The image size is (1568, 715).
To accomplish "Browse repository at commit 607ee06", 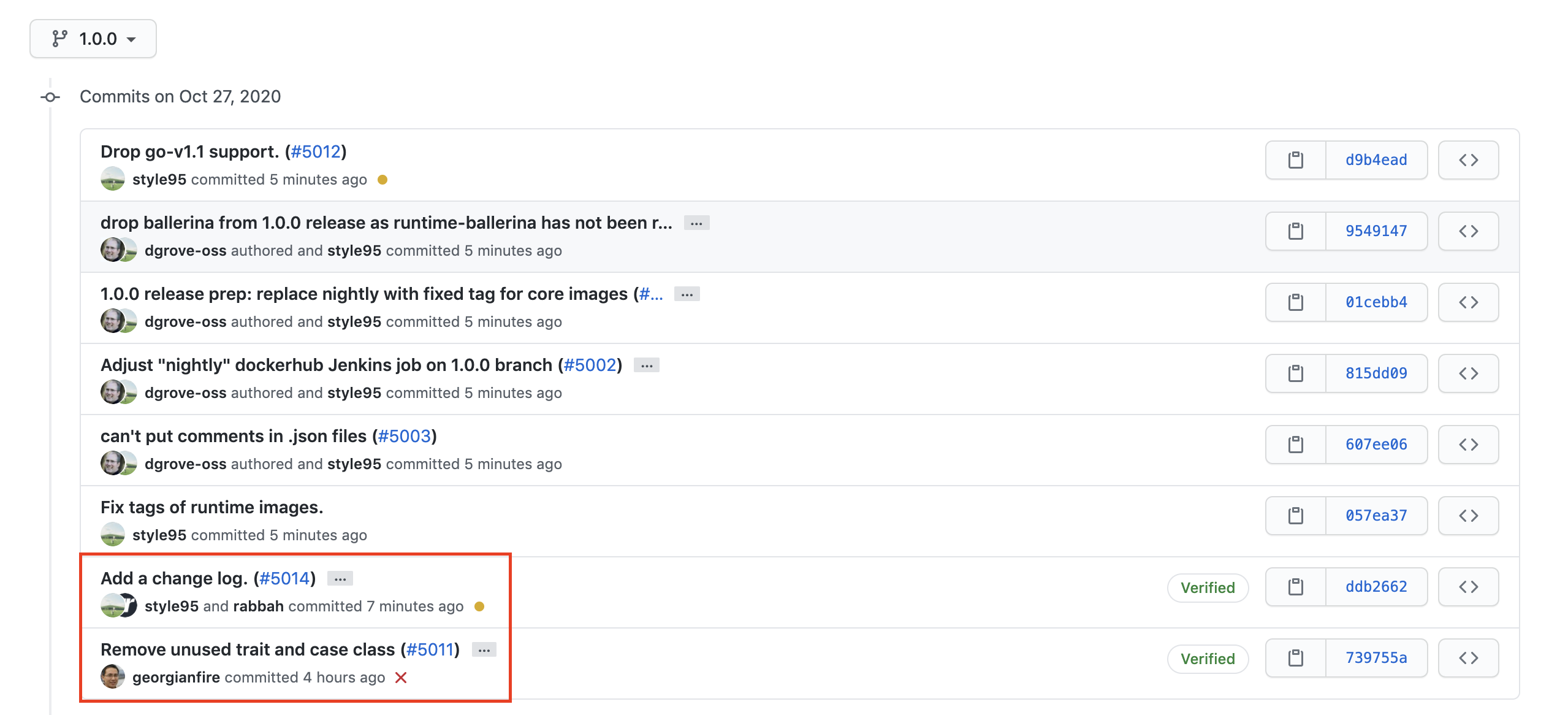I will click(x=1468, y=445).
